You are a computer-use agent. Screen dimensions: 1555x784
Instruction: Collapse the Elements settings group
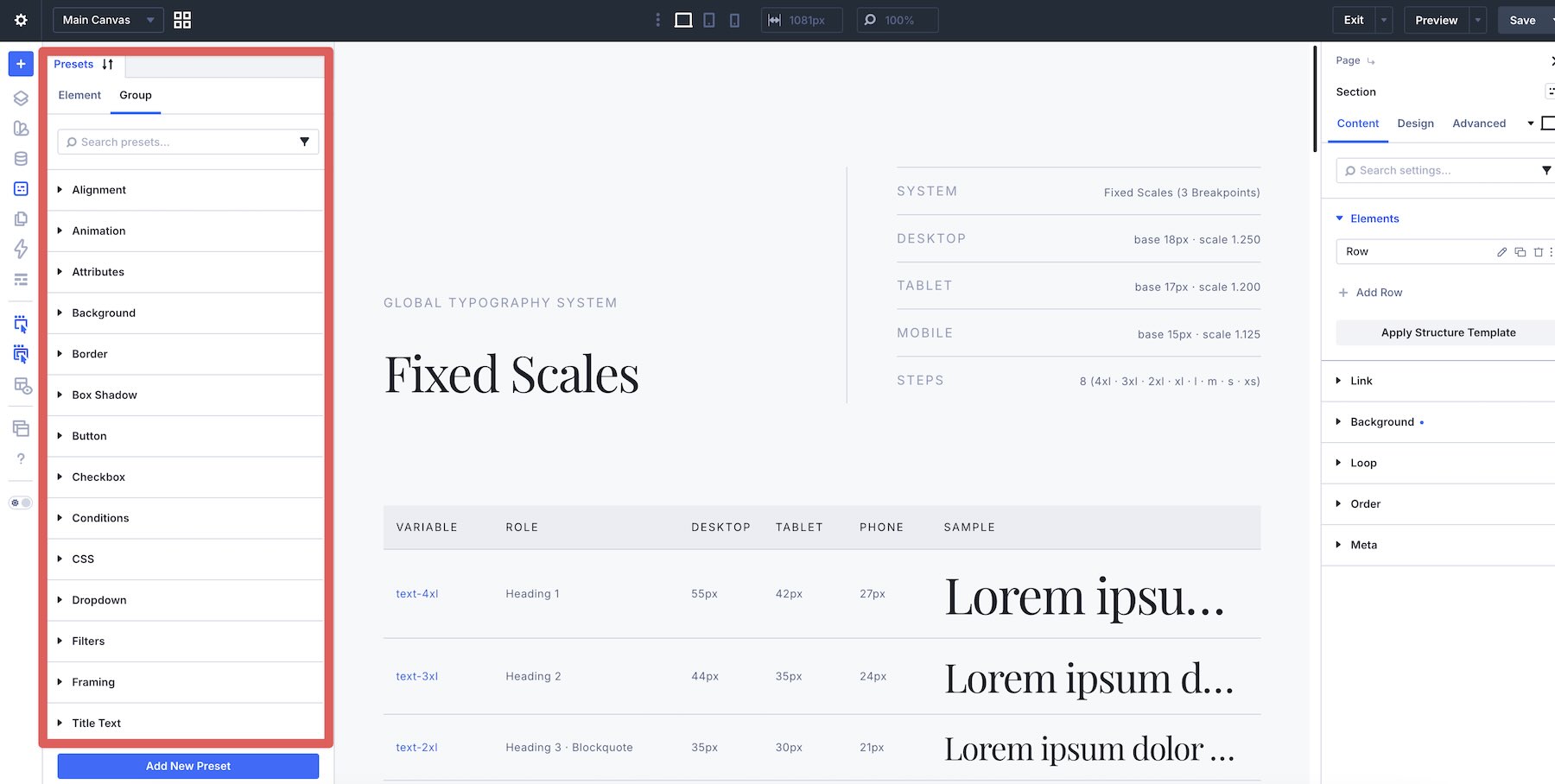pos(1438,218)
